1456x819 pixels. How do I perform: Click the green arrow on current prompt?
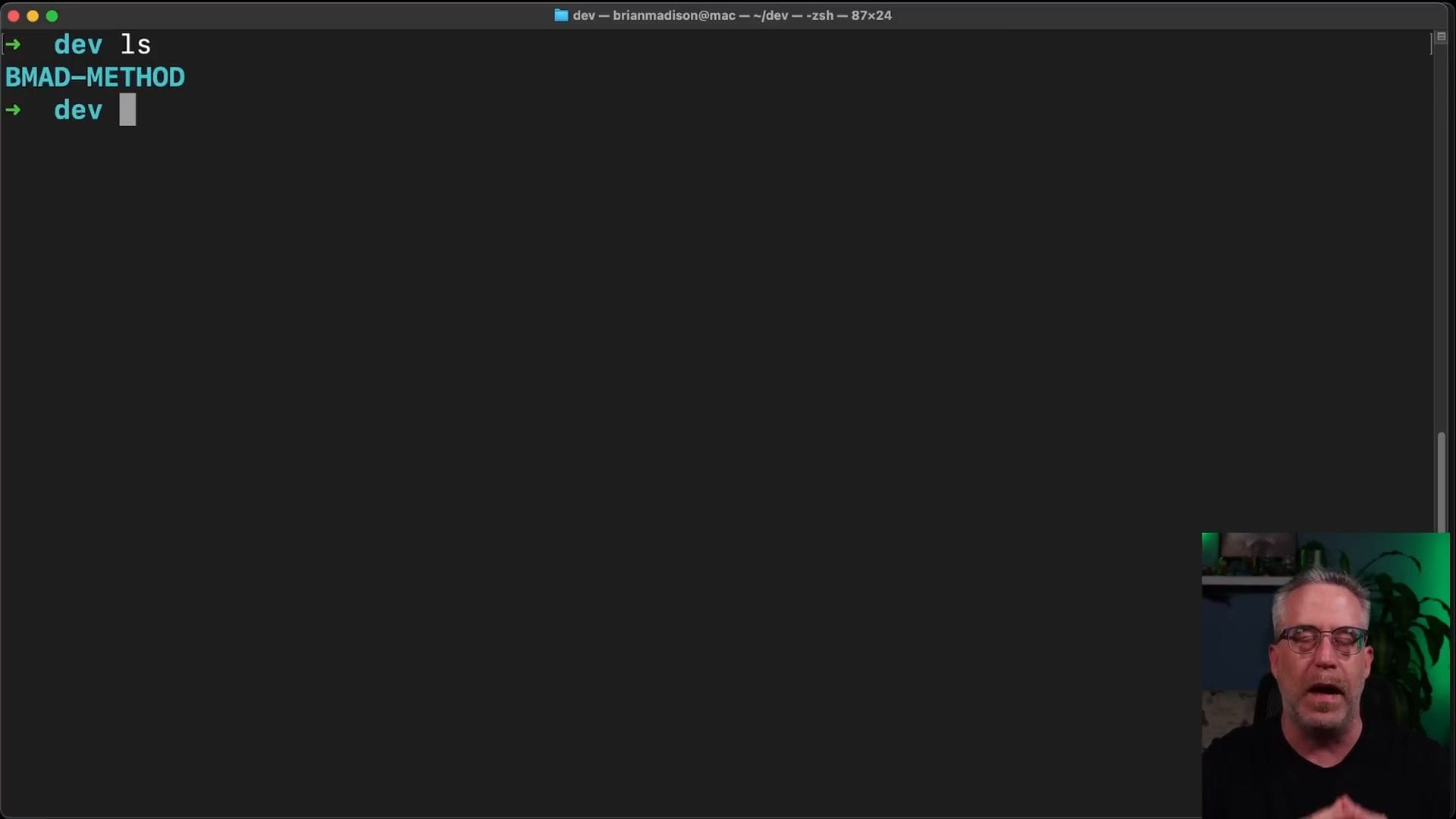pyautogui.click(x=13, y=111)
